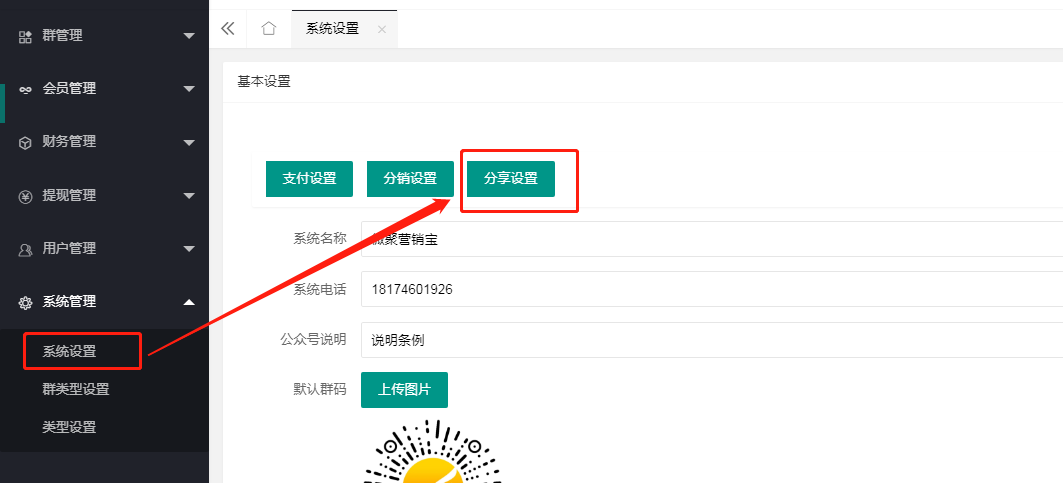Image resolution: width=1063 pixels, height=483 pixels.
Task: Expand 提现管理 dropdown arrow
Action: pos(189,196)
